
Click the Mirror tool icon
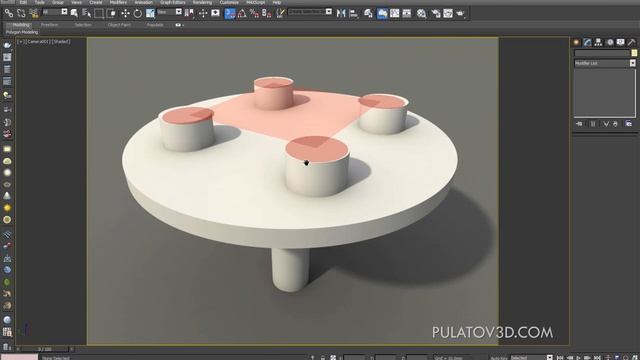341,13
